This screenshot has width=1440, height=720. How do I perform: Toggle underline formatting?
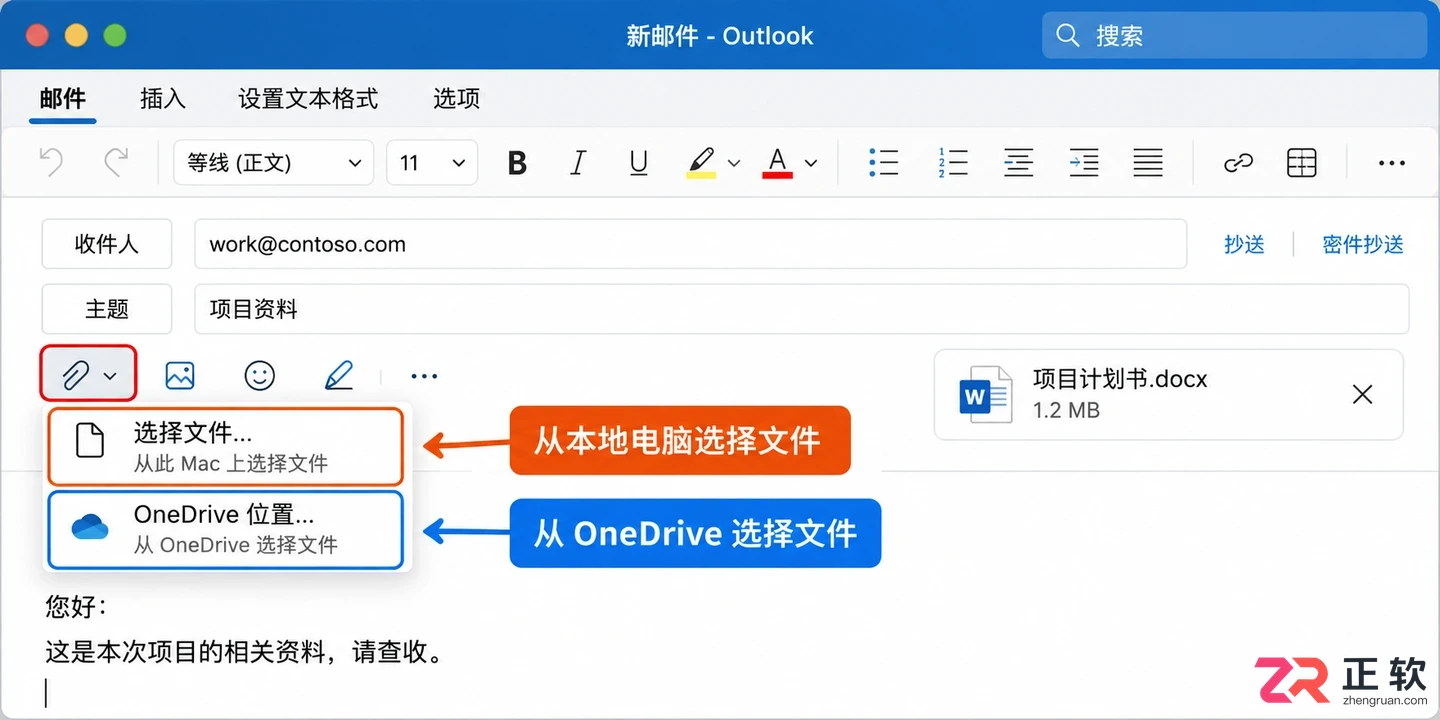click(639, 163)
